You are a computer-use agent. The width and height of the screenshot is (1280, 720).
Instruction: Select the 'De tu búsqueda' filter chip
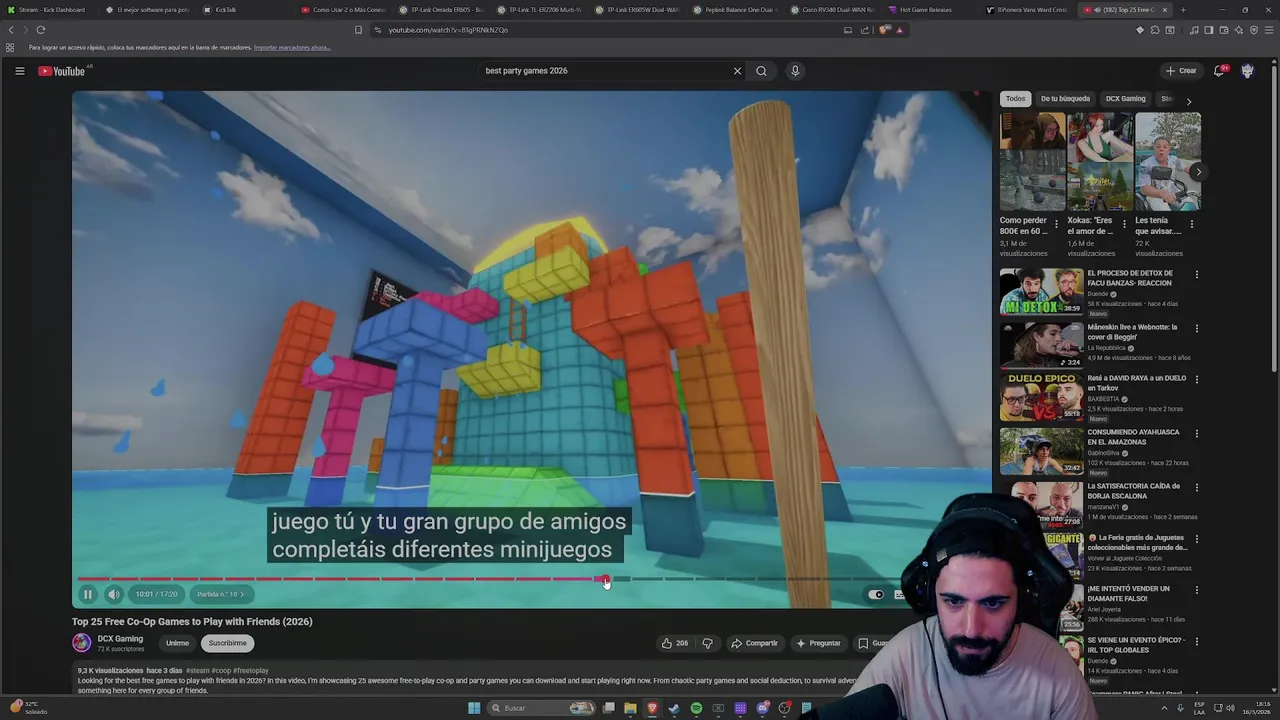(x=1065, y=99)
